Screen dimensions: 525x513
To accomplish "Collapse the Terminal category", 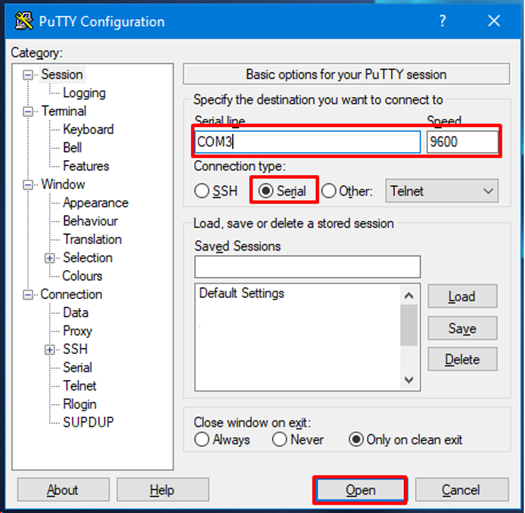I will coord(28,112).
